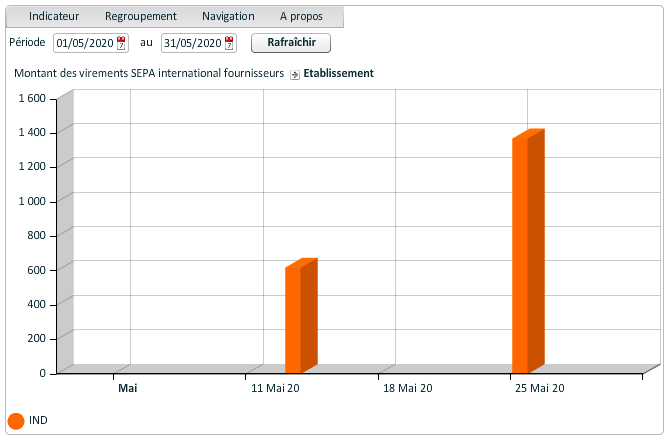Click the 1 600 y-axis value
Screen dimensions: 669x441
[x=32, y=99]
